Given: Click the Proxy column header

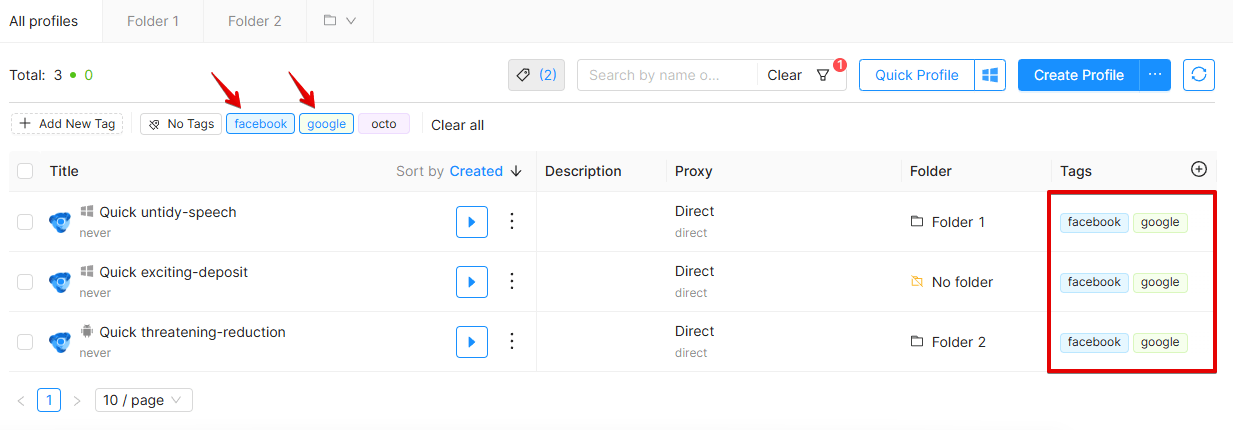Looking at the screenshot, I should [x=694, y=171].
